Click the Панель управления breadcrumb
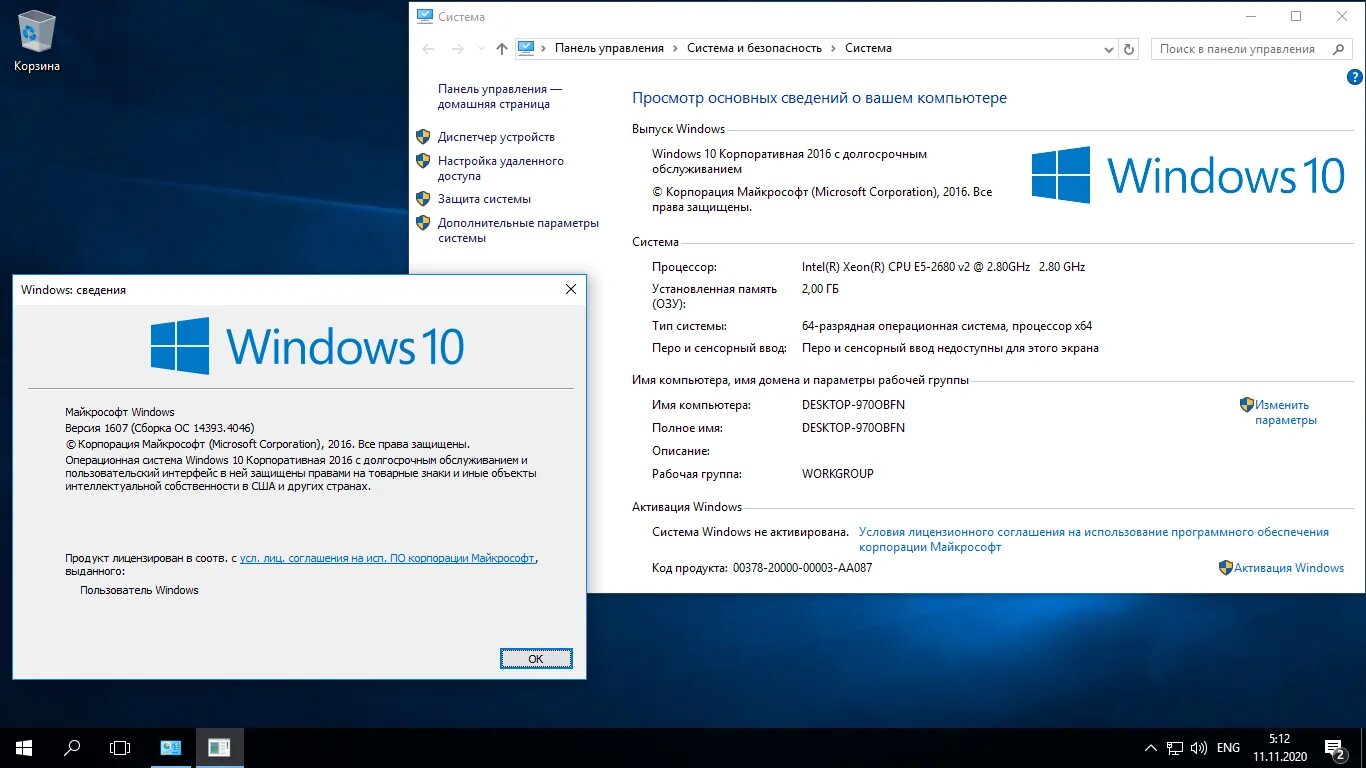The width and height of the screenshot is (1366, 768). (609, 48)
